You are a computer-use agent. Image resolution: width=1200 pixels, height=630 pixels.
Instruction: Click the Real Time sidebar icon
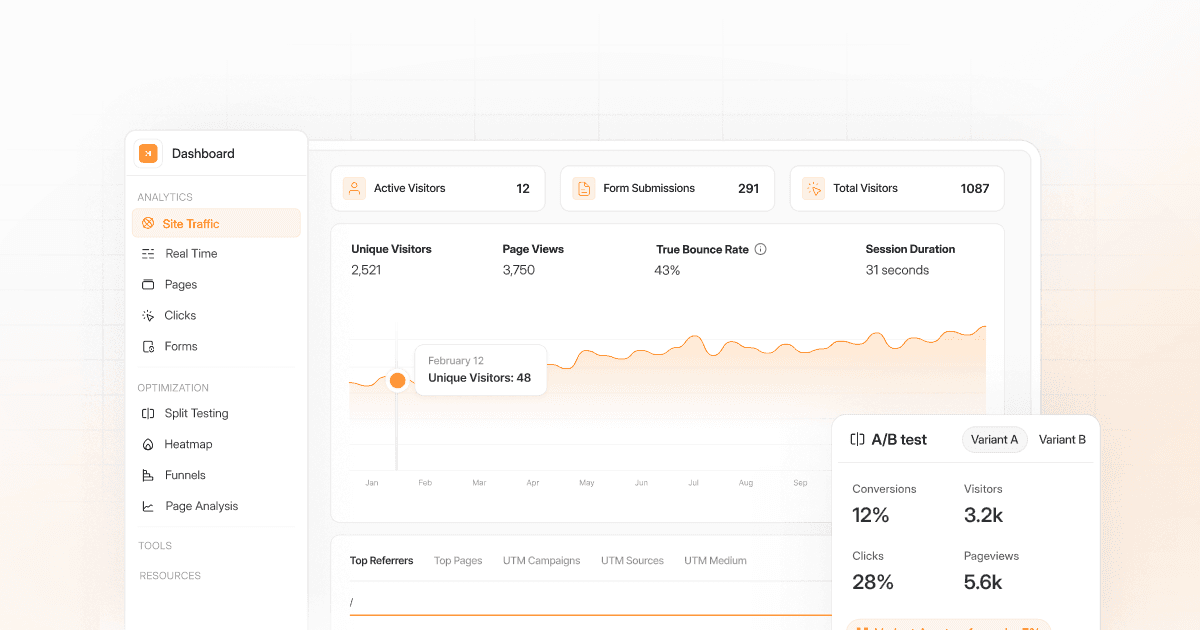148,254
